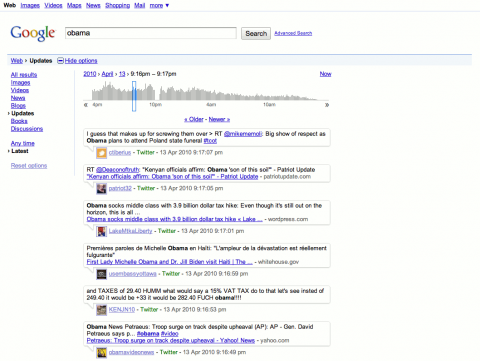The height and width of the screenshot is (361, 480).
Task: Click Twitter source next to KENJN10
Action: coord(149,310)
